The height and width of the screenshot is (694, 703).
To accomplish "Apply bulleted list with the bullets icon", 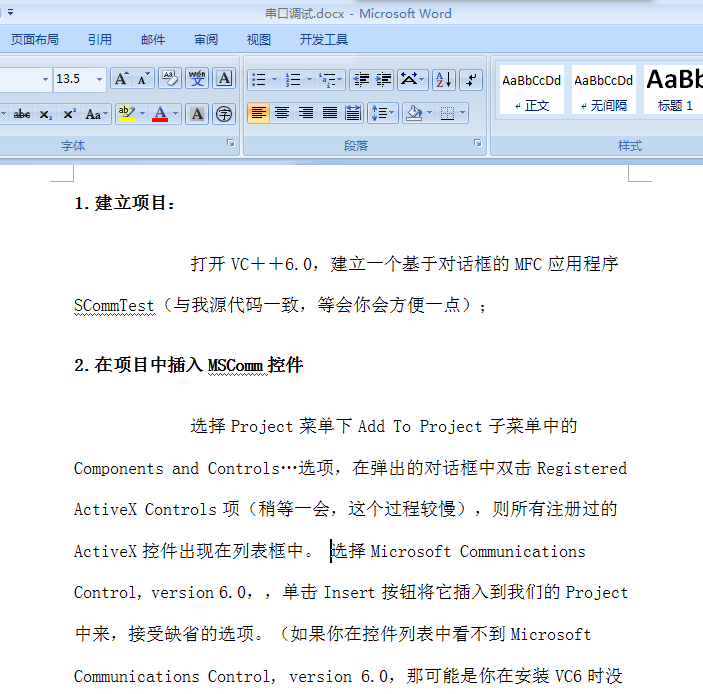I will pos(259,80).
